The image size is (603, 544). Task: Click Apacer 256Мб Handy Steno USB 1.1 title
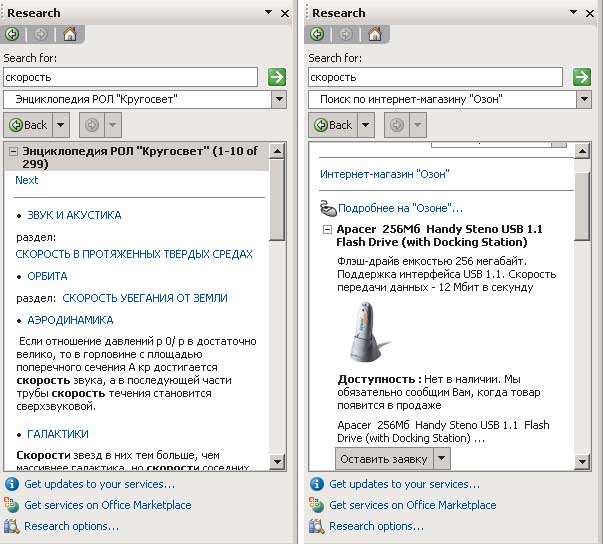point(439,236)
